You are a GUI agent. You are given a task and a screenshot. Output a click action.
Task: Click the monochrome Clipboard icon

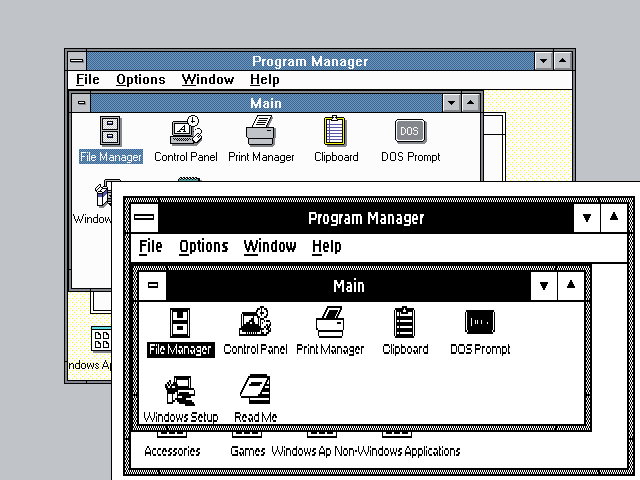(x=405, y=323)
